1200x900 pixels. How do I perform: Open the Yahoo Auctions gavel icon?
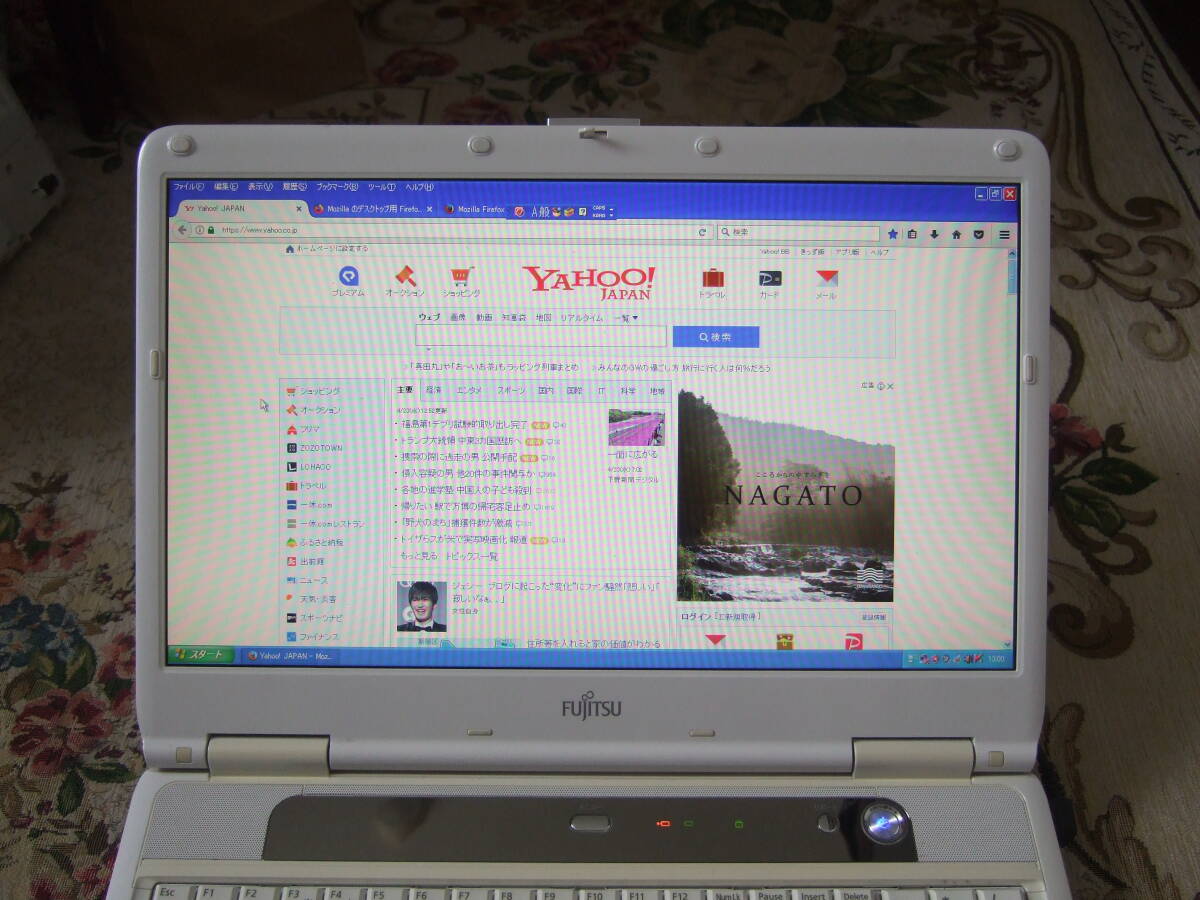coord(405,276)
